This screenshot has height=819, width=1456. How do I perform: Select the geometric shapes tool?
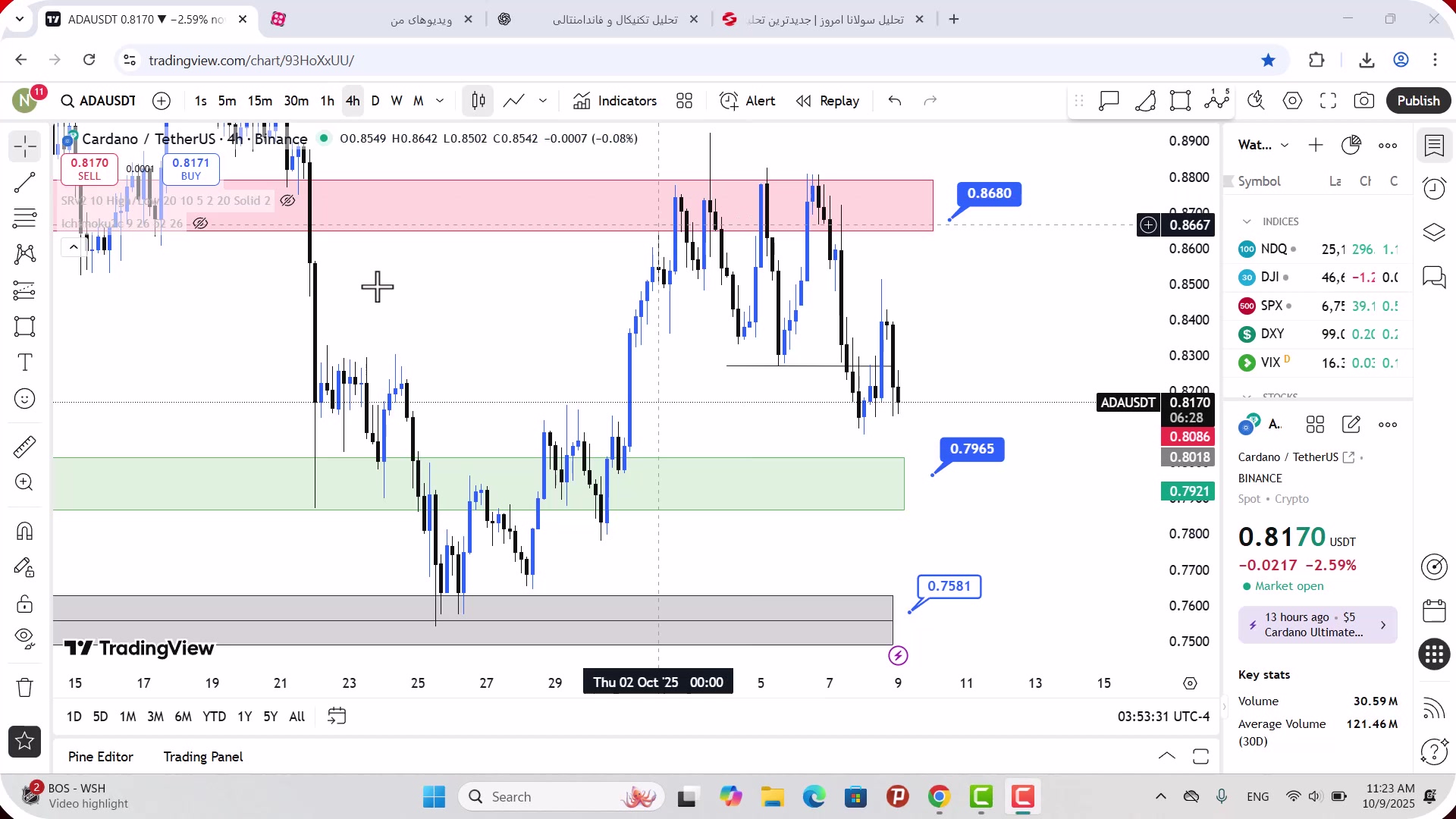(x=25, y=327)
